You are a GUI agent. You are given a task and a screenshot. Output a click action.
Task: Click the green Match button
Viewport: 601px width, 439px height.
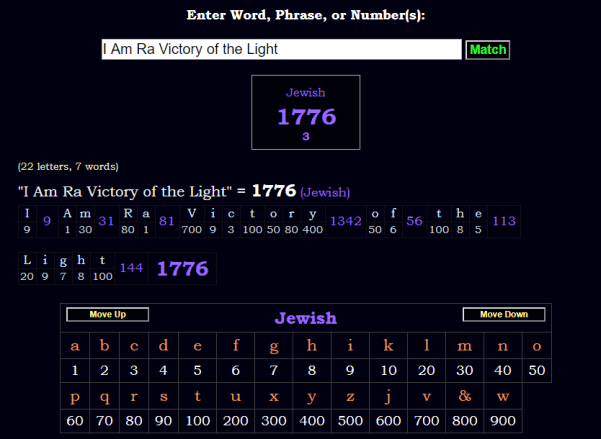[488, 49]
